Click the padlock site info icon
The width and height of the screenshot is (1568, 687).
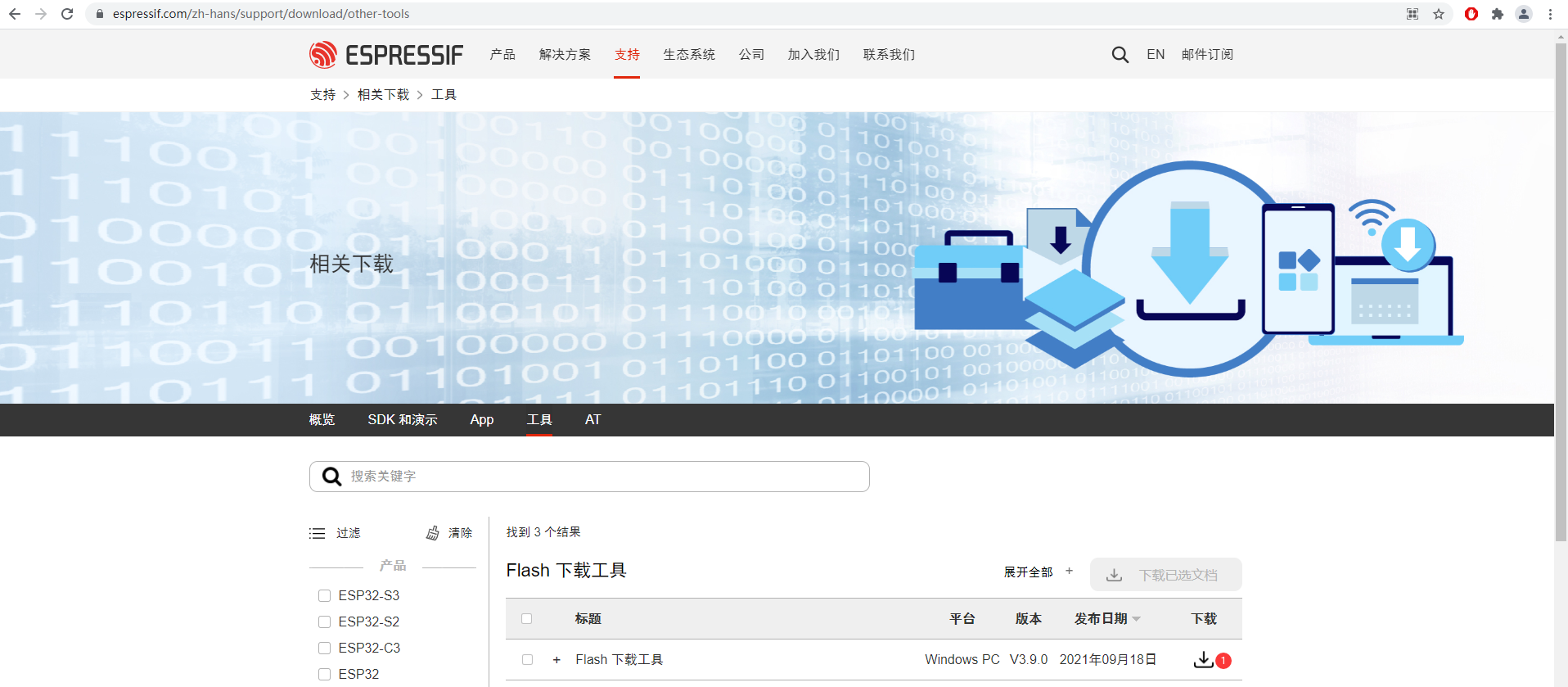[x=100, y=14]
